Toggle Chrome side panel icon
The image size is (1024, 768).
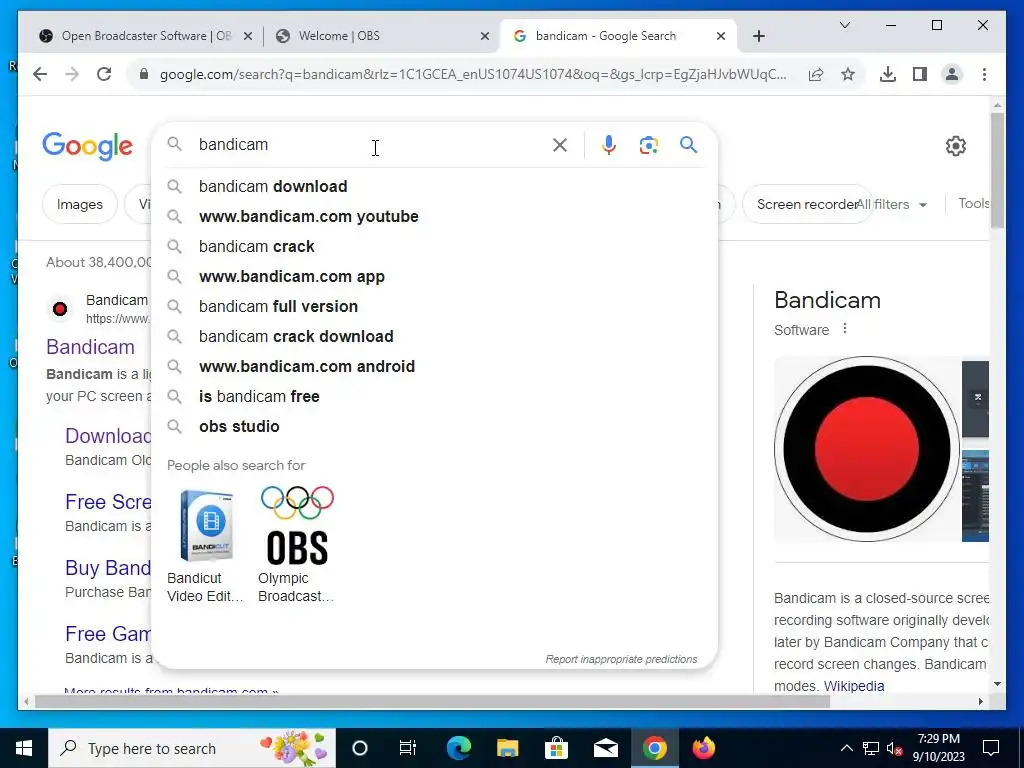tap(920, 74)
